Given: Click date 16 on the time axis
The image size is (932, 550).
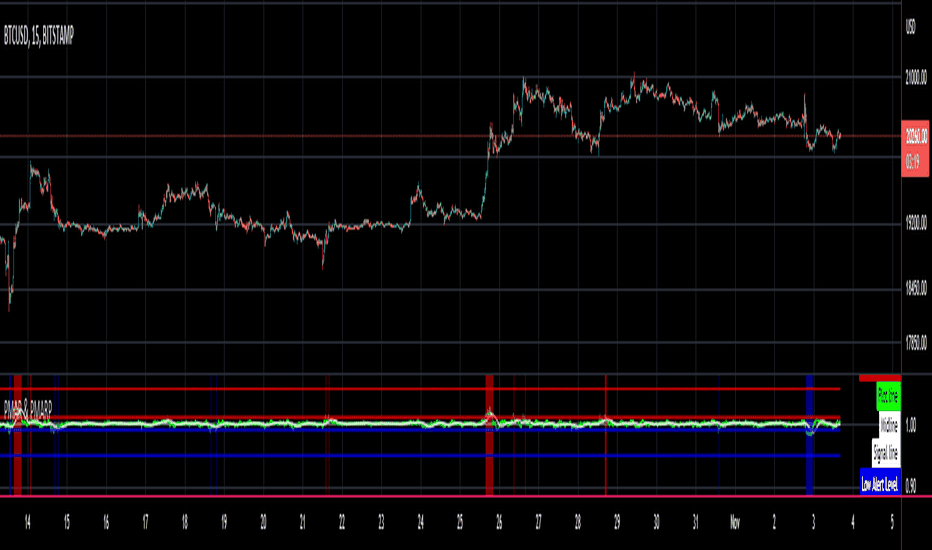Looking at the screenshot, I should pos(106,522).
